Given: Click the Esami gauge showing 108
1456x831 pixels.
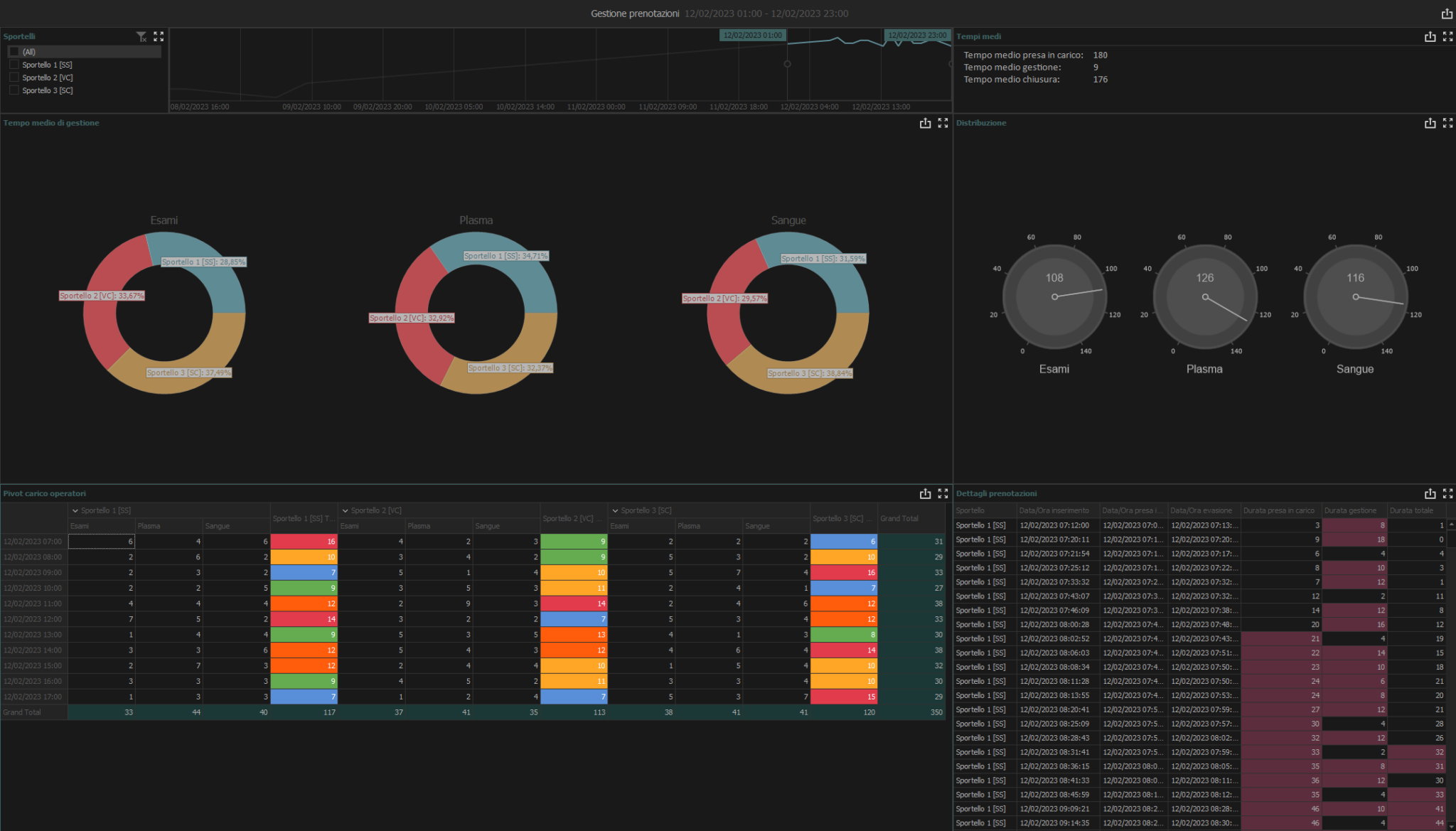Looking at the screenshot, I should click(x=1054, y=296).
